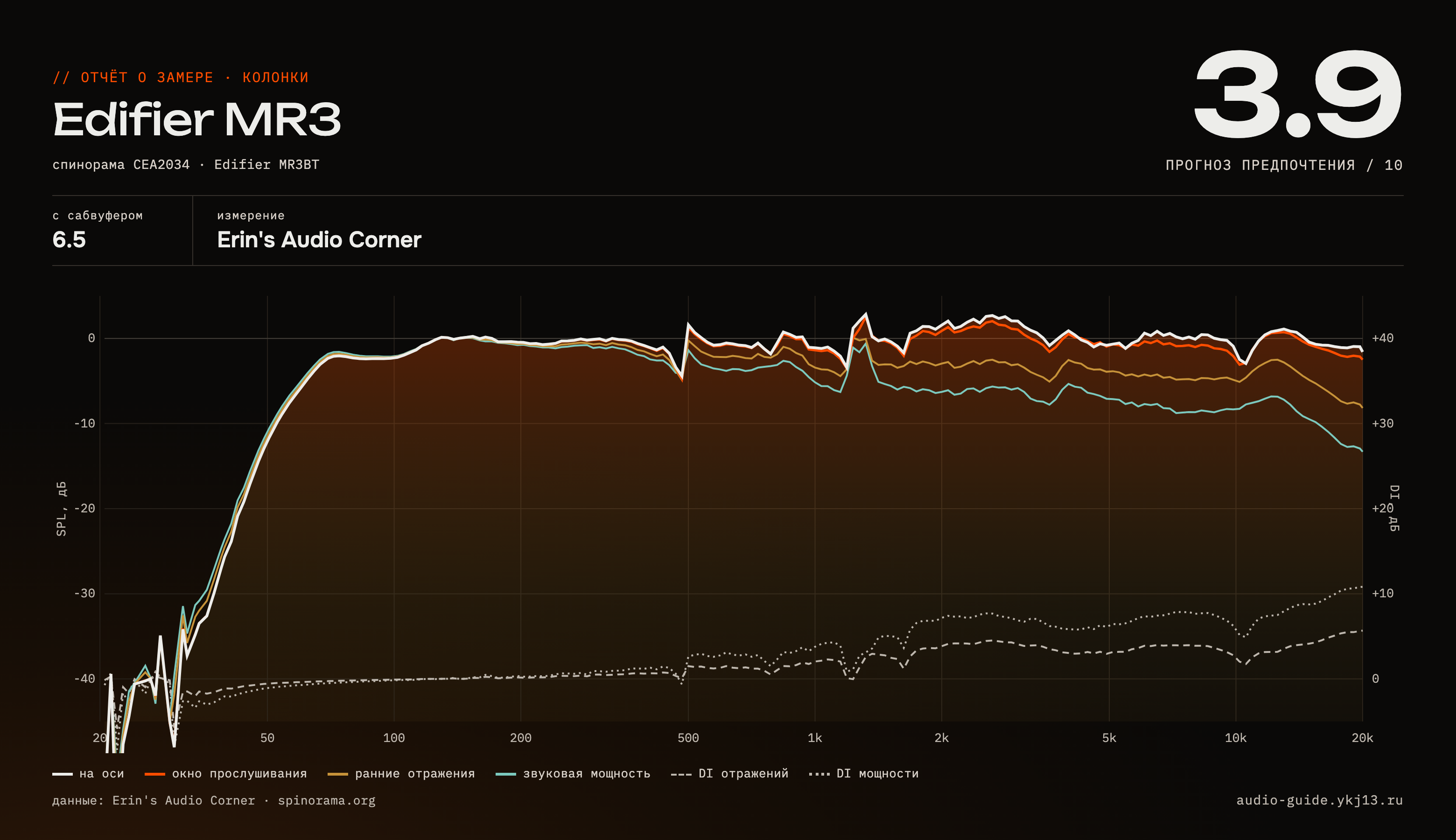Image resolution: width=1456 pixels, height=840 pixels.
Task: Select the "на оси" legend label
Action: point(102,774)
